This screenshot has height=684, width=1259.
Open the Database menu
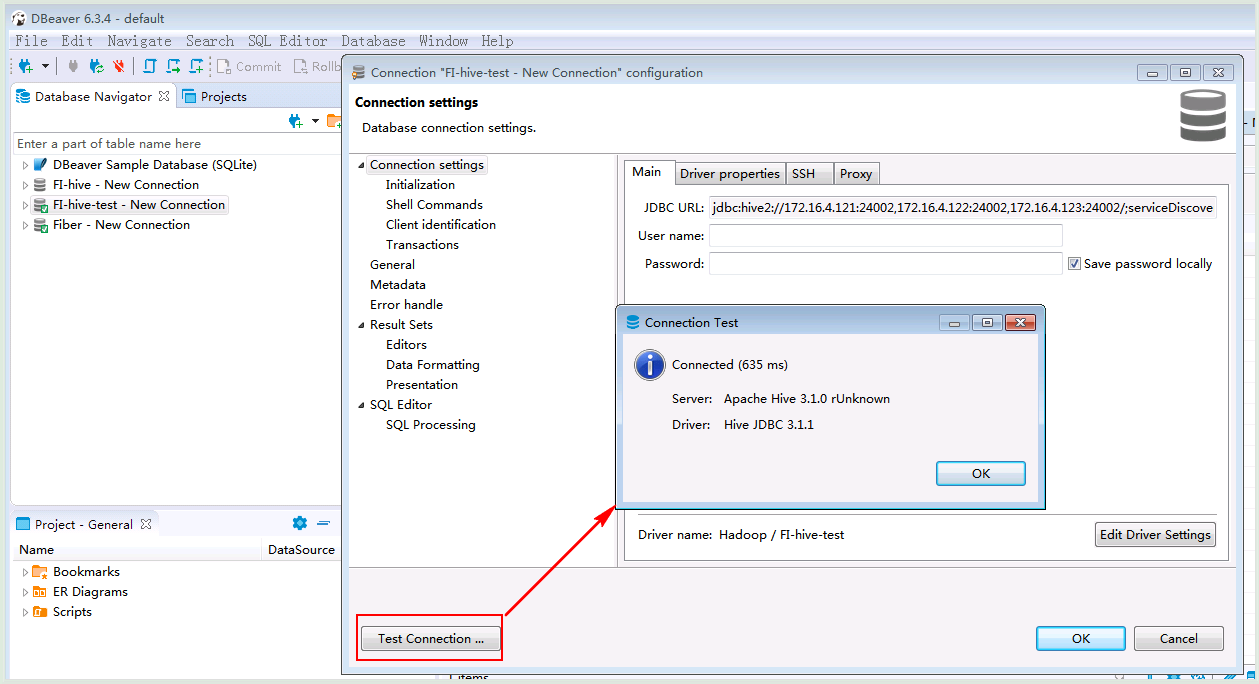[x=373, y=41]
